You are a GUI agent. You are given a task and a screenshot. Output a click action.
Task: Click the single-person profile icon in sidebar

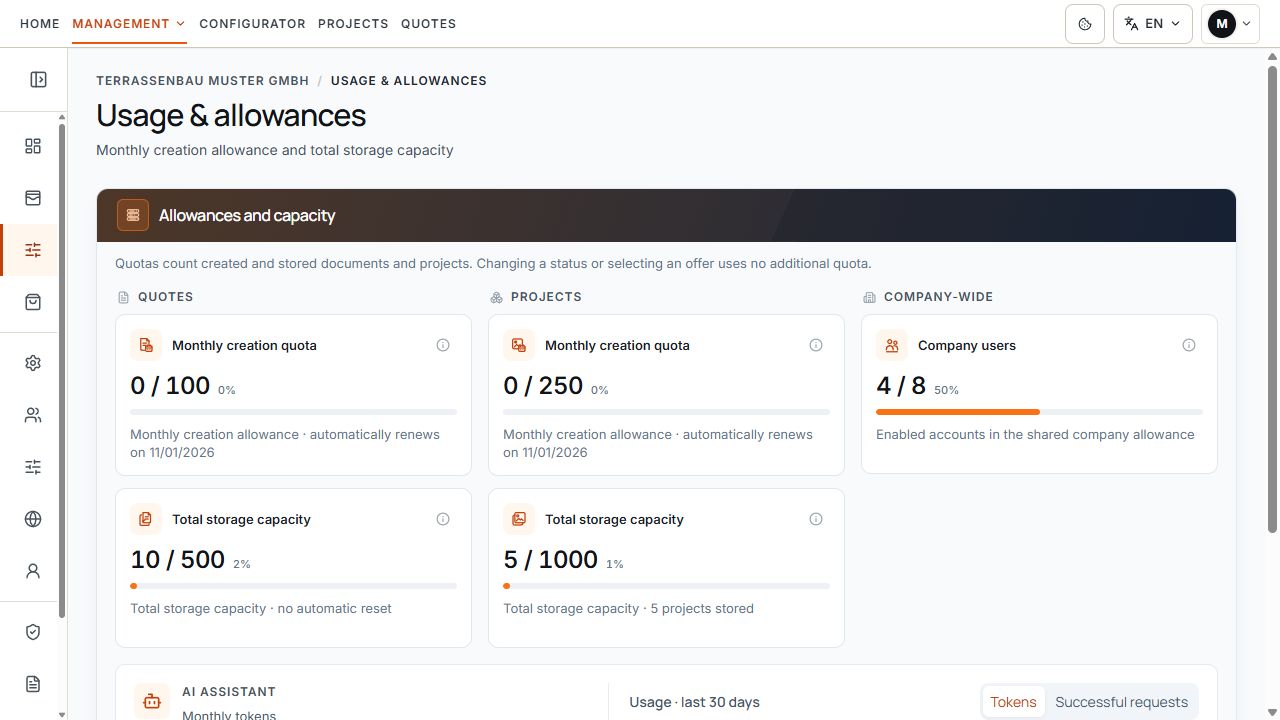(33, 571)
